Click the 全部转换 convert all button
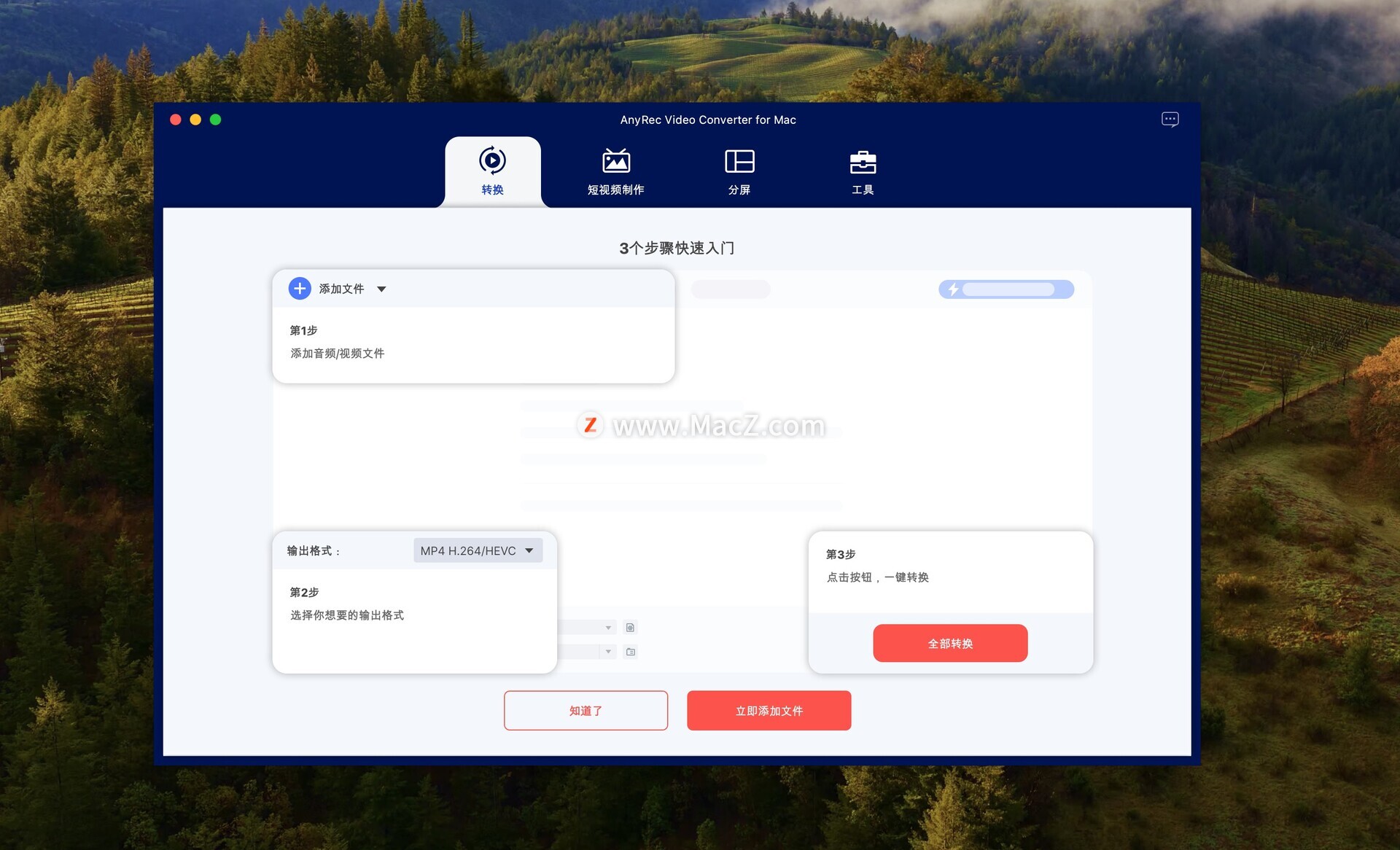 [x=950, y=643]
